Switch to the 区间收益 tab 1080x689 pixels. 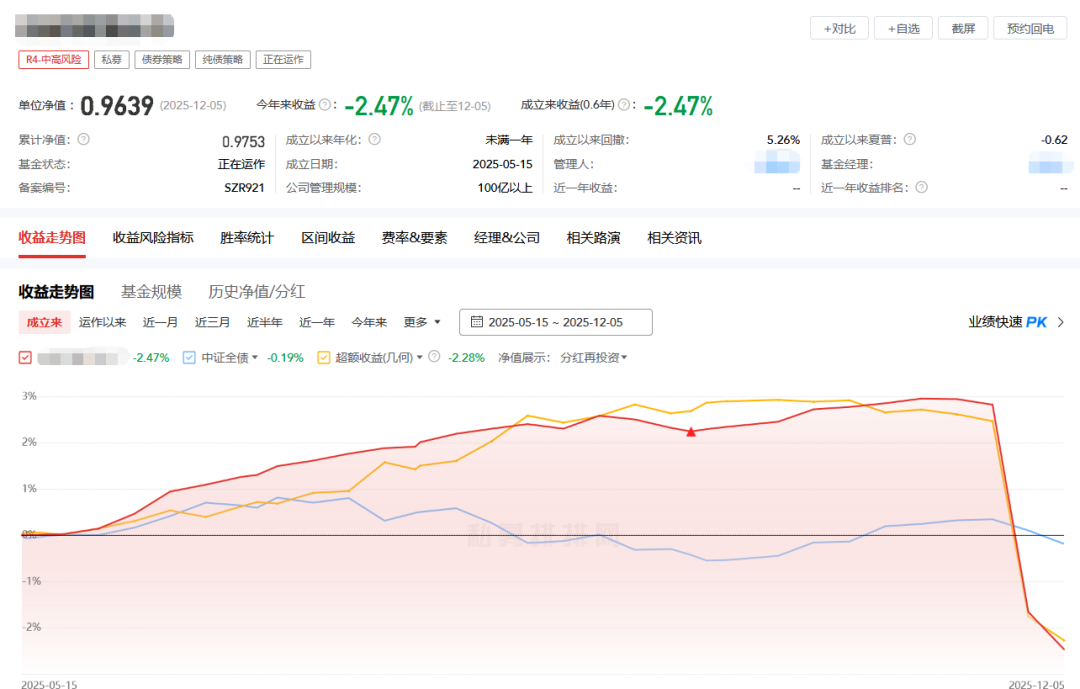(x=327, y=237)
